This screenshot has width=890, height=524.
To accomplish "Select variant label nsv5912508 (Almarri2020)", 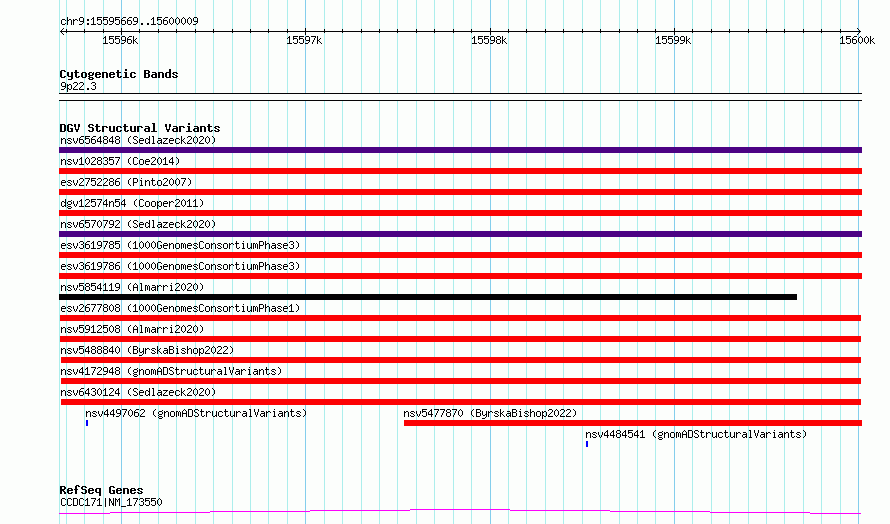I will [x=132, y=329].
